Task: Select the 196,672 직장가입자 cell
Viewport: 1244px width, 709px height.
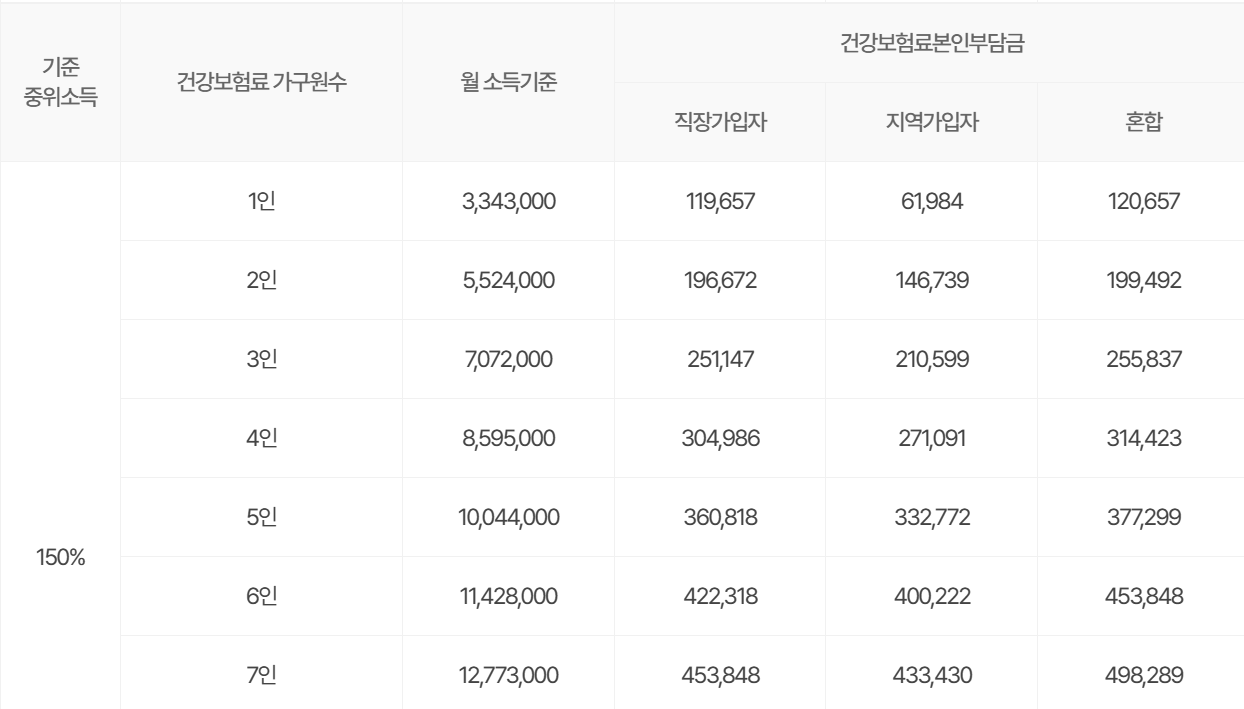Action: pyautogui.click(x=722, y=281)
